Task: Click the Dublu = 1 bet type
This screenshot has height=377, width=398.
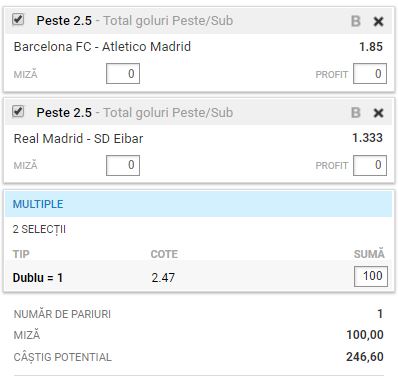Action: (38, 278)
